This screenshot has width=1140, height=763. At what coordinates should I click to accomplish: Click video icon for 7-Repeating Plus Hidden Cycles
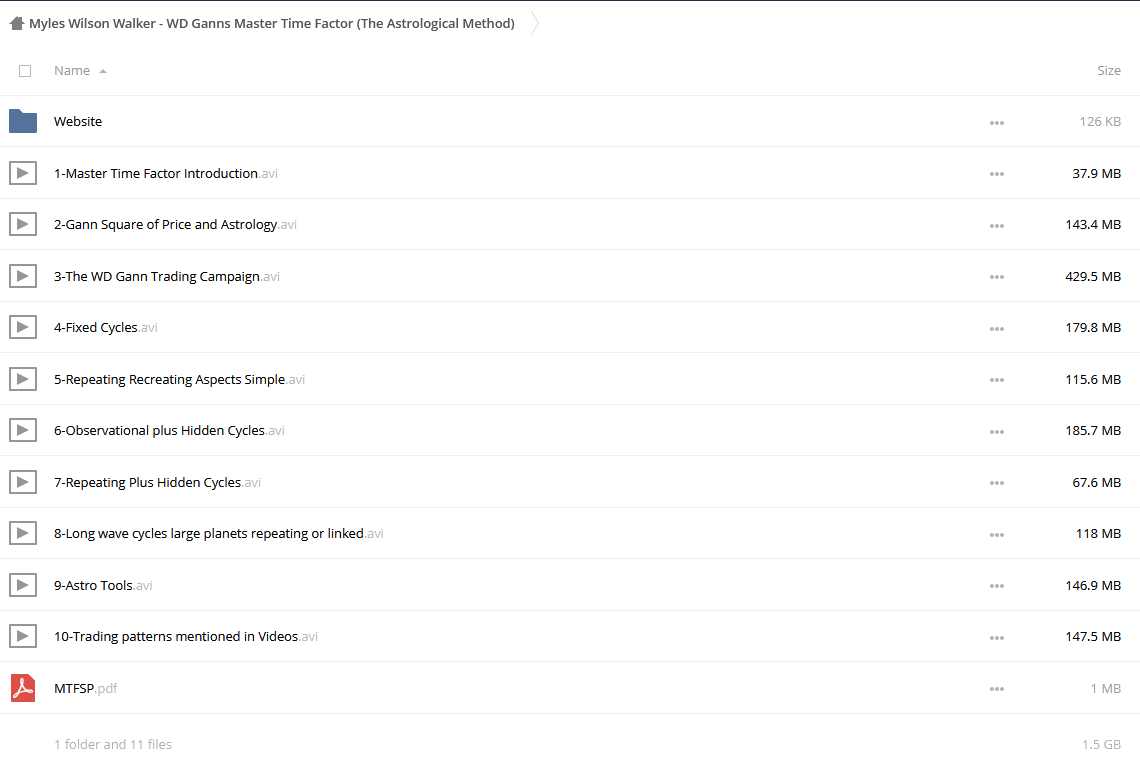tap(23, 482)
